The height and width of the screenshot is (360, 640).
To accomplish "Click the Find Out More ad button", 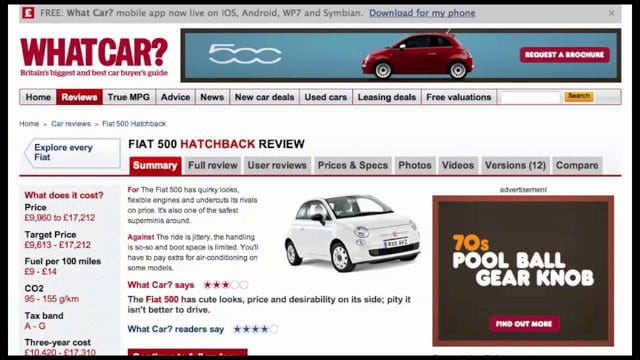I will click(x=524, y=324).
